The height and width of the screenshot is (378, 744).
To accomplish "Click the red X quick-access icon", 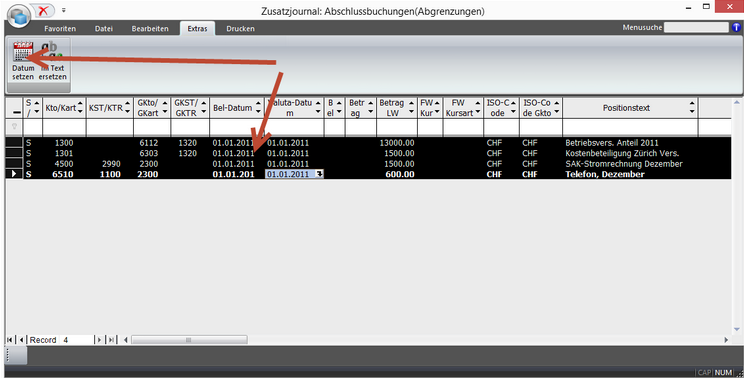I will (x=43, y=10).
